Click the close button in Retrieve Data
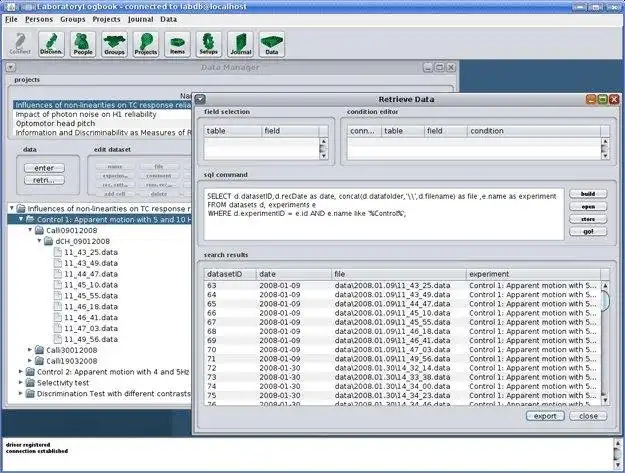625x473 pixels. 588,416
